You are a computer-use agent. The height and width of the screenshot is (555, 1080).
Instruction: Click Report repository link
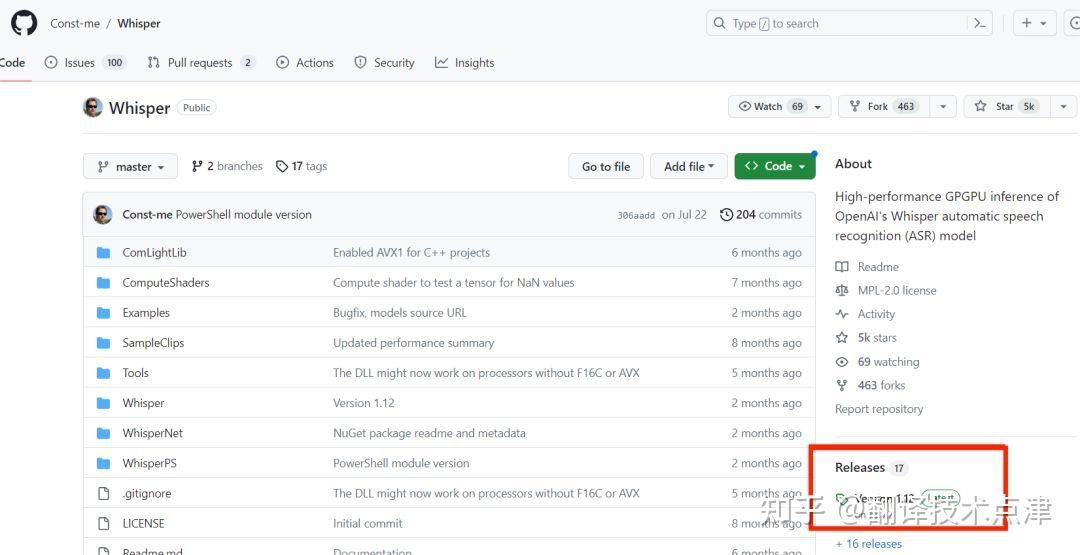click(x=879, y=409)
